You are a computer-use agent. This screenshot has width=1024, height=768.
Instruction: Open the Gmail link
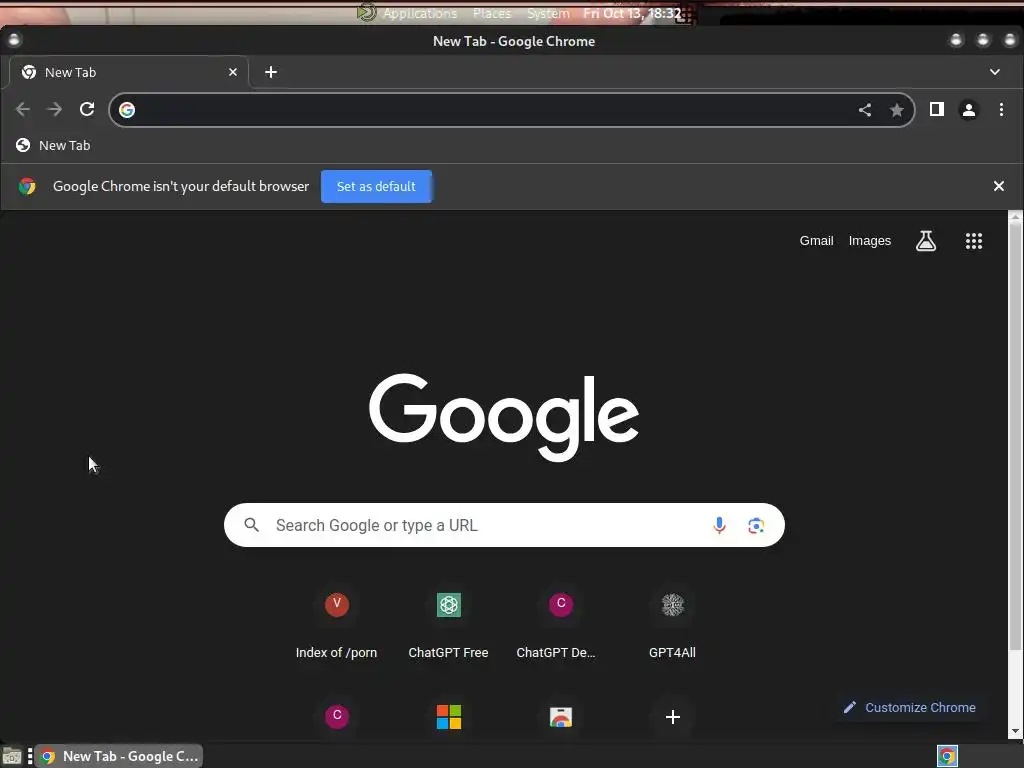(x=816, y=240)
